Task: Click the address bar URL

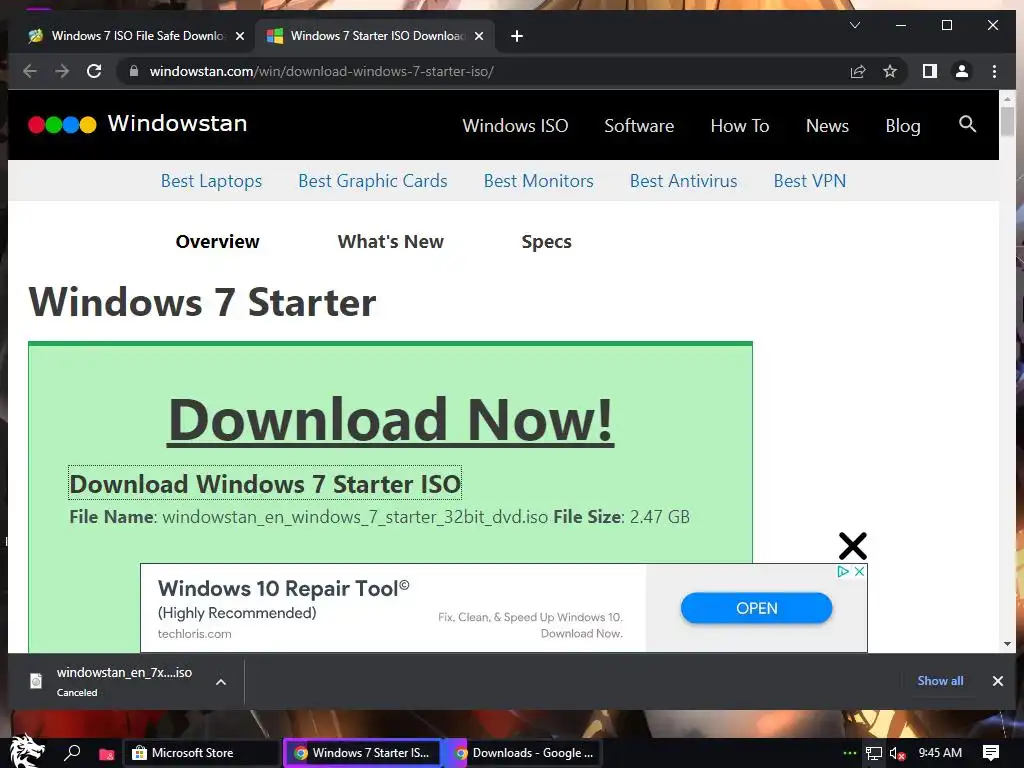Action: tap(321, 71)
